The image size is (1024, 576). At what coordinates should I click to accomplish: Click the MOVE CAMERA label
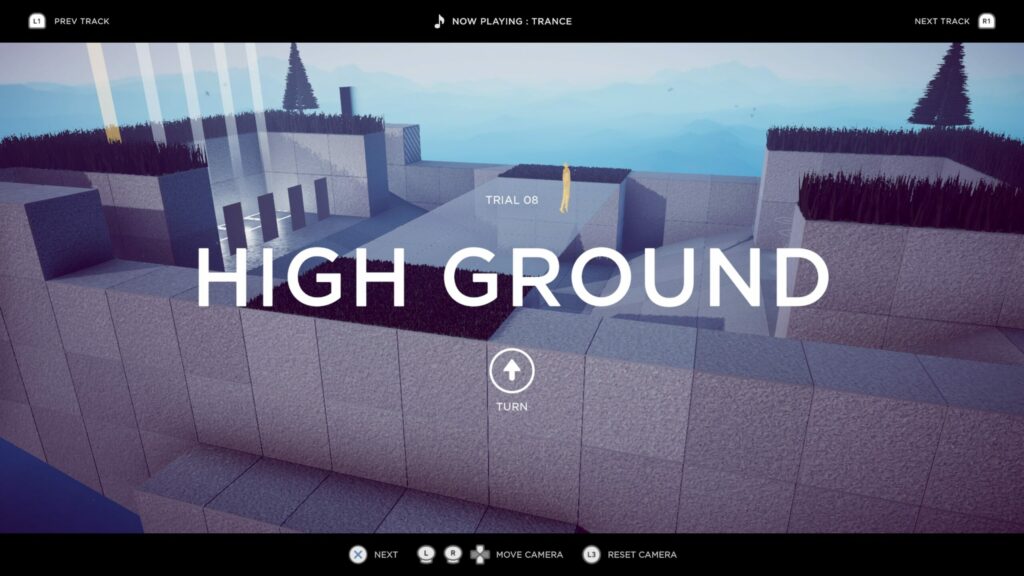coord(530,554)
